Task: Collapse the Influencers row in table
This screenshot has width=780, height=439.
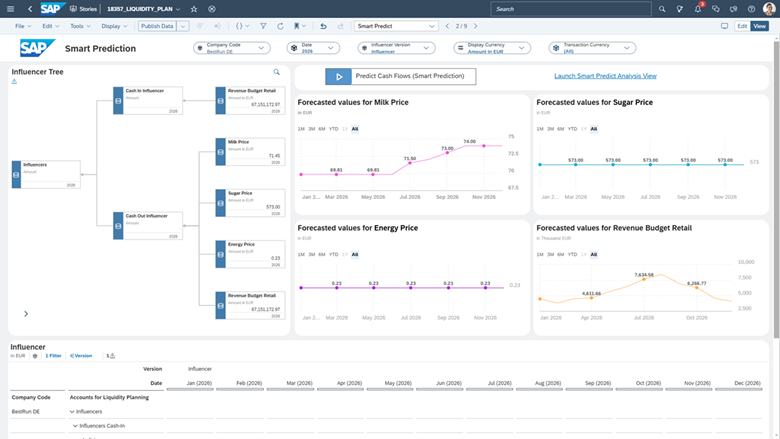Action: tap(72, 412)
